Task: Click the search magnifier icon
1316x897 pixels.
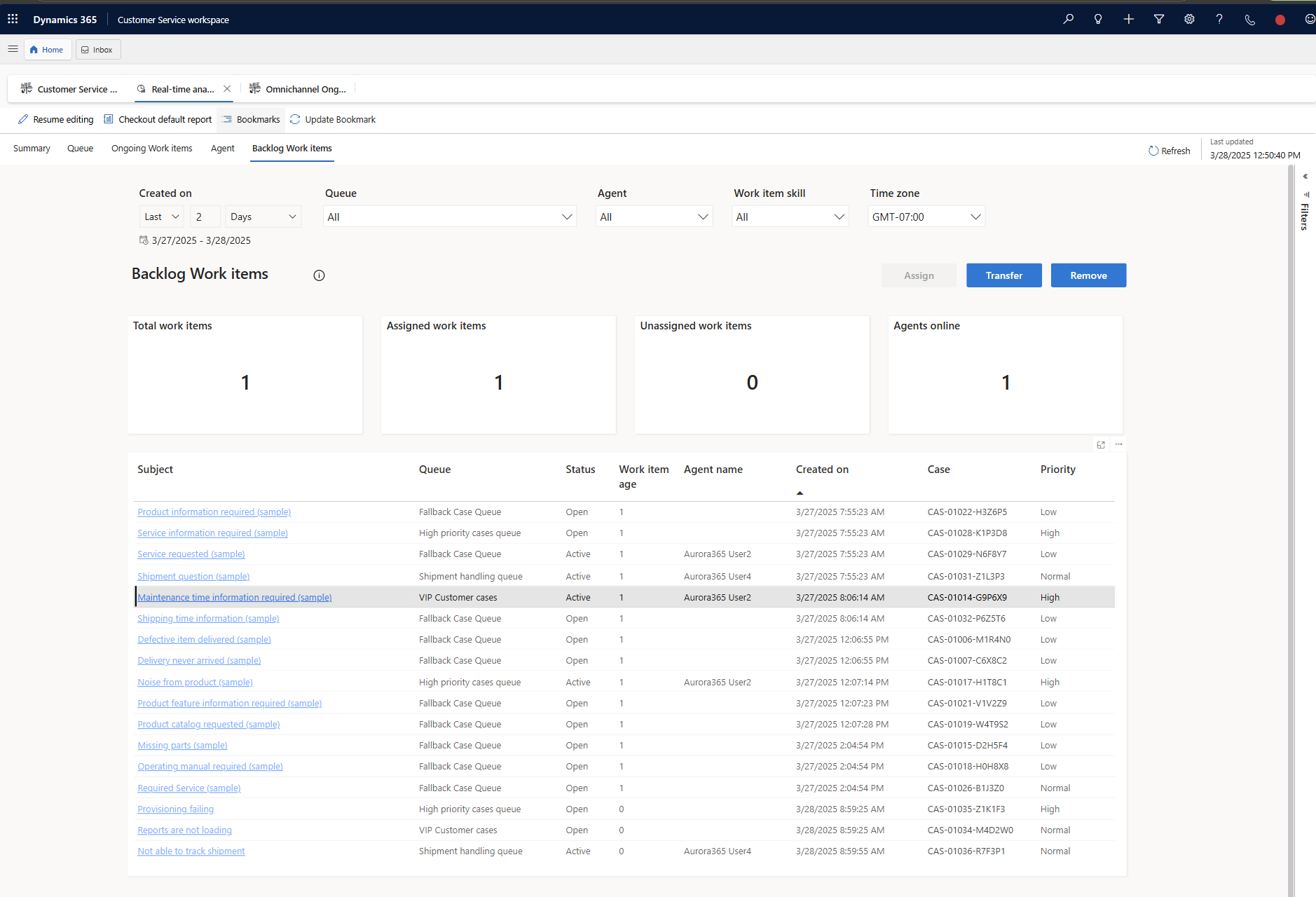Action: coord(1068,19)
